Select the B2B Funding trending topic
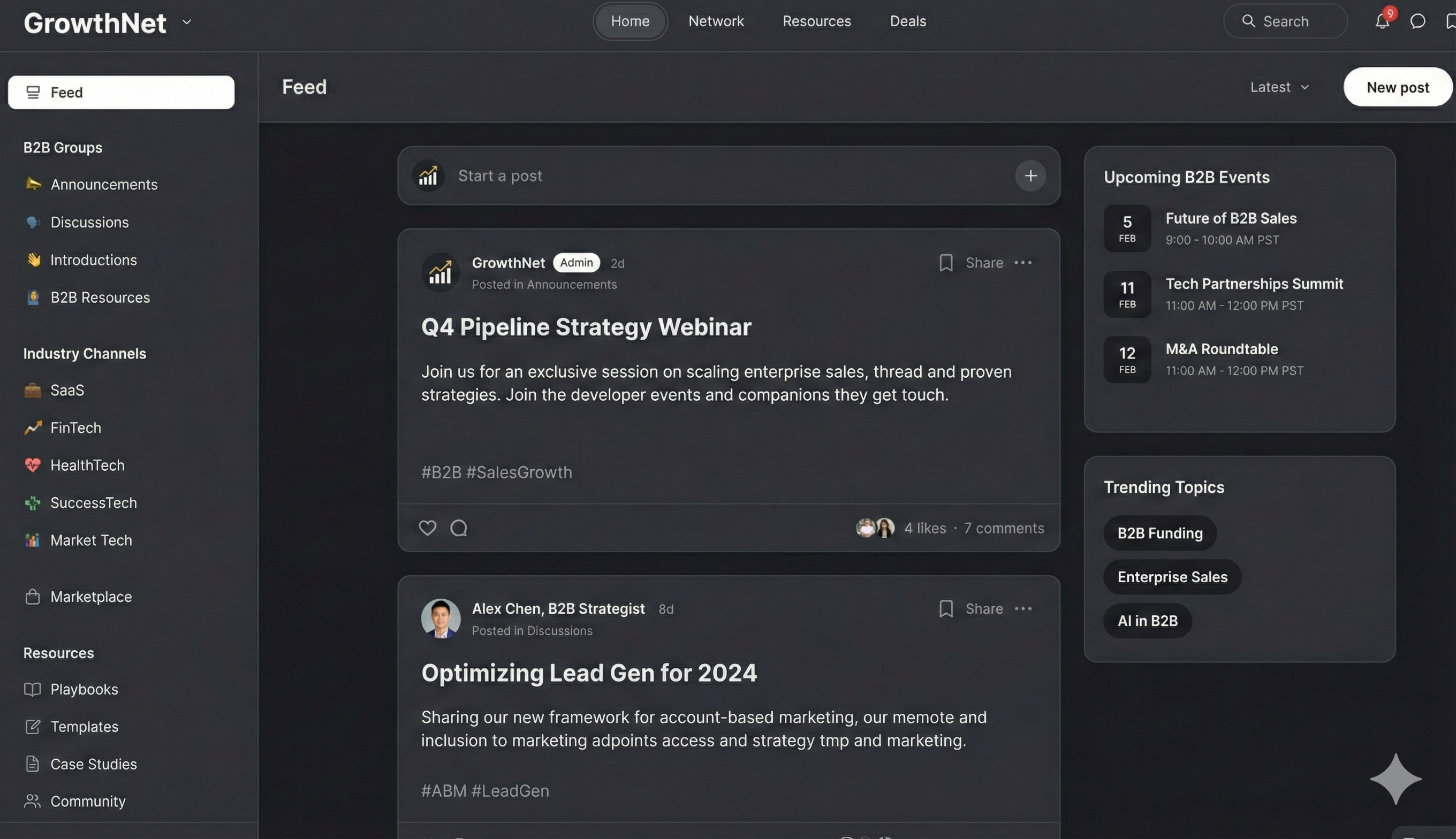 tap(1160, 533)
